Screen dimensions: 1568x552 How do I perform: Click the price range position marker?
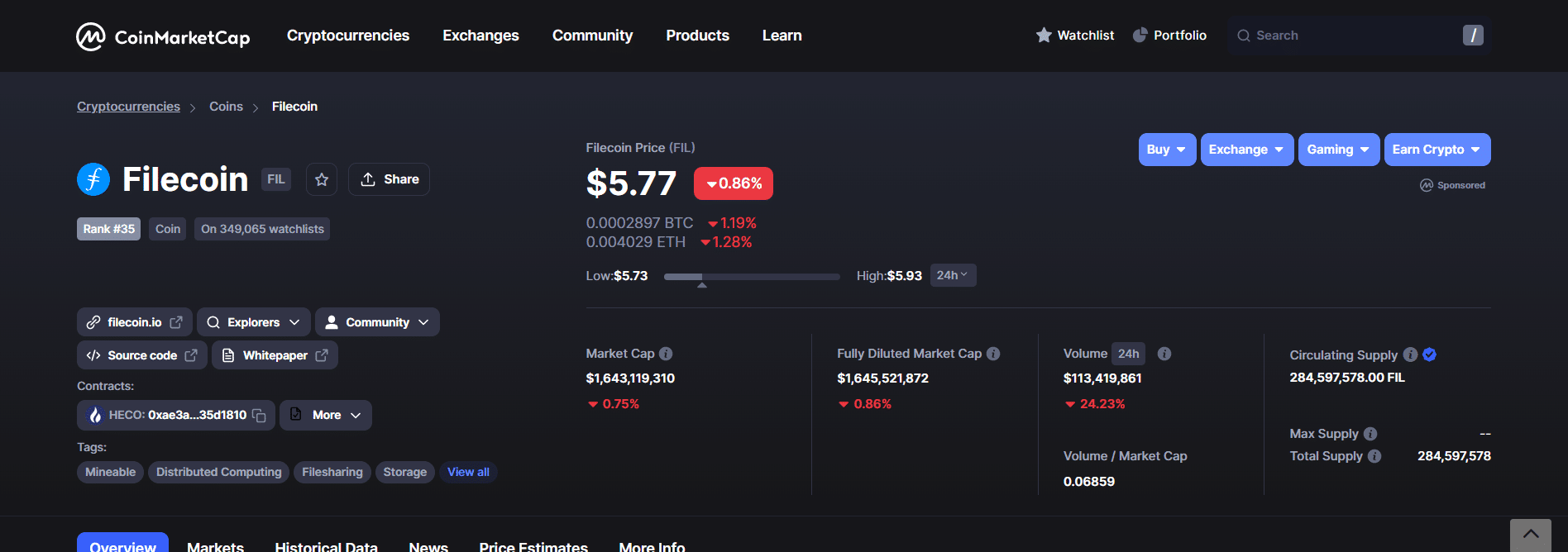(702, 285)
